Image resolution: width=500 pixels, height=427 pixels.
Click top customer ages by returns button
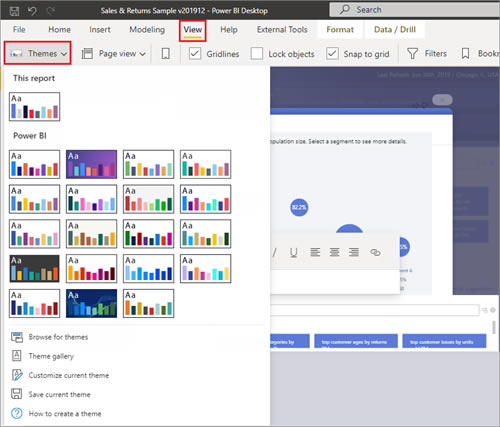coord(356,341)
